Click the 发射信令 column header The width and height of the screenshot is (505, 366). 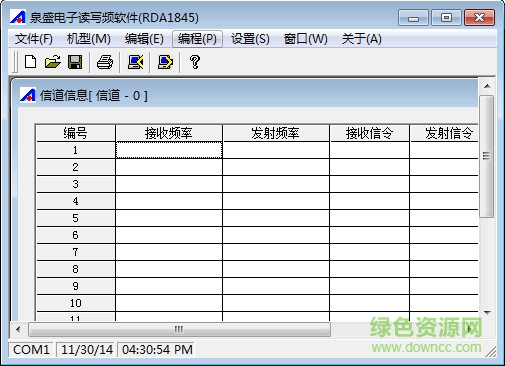(x=444, y=133)
